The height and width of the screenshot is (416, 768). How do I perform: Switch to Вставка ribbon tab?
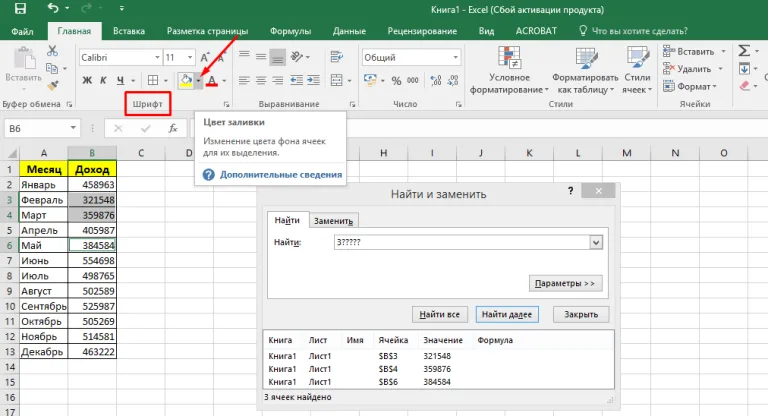pos(129,31)
